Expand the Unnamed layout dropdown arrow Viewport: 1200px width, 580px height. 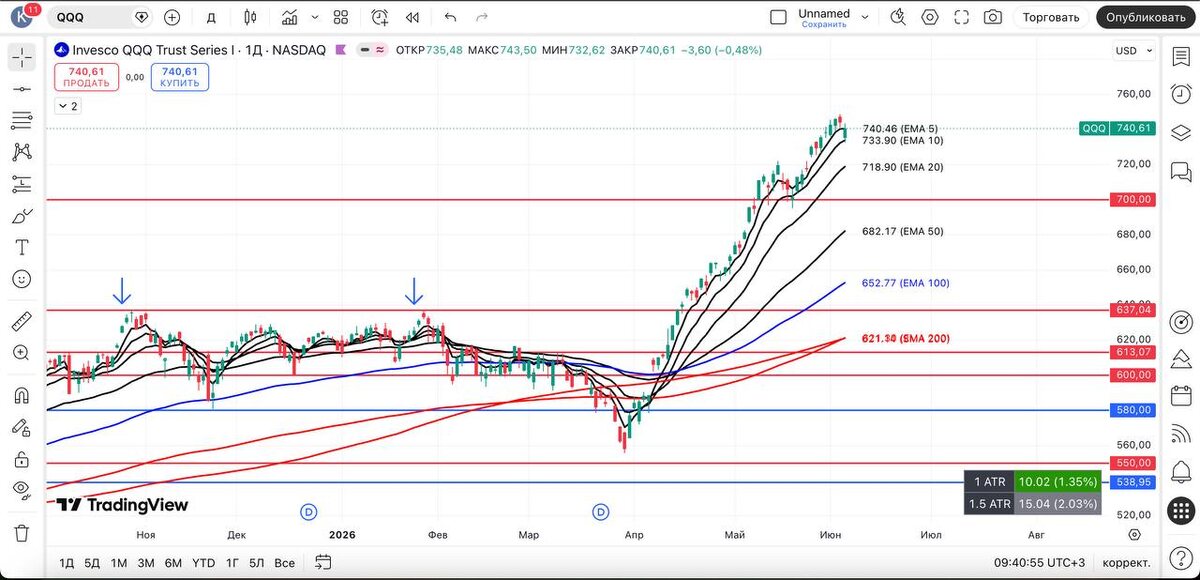(865, 17)
